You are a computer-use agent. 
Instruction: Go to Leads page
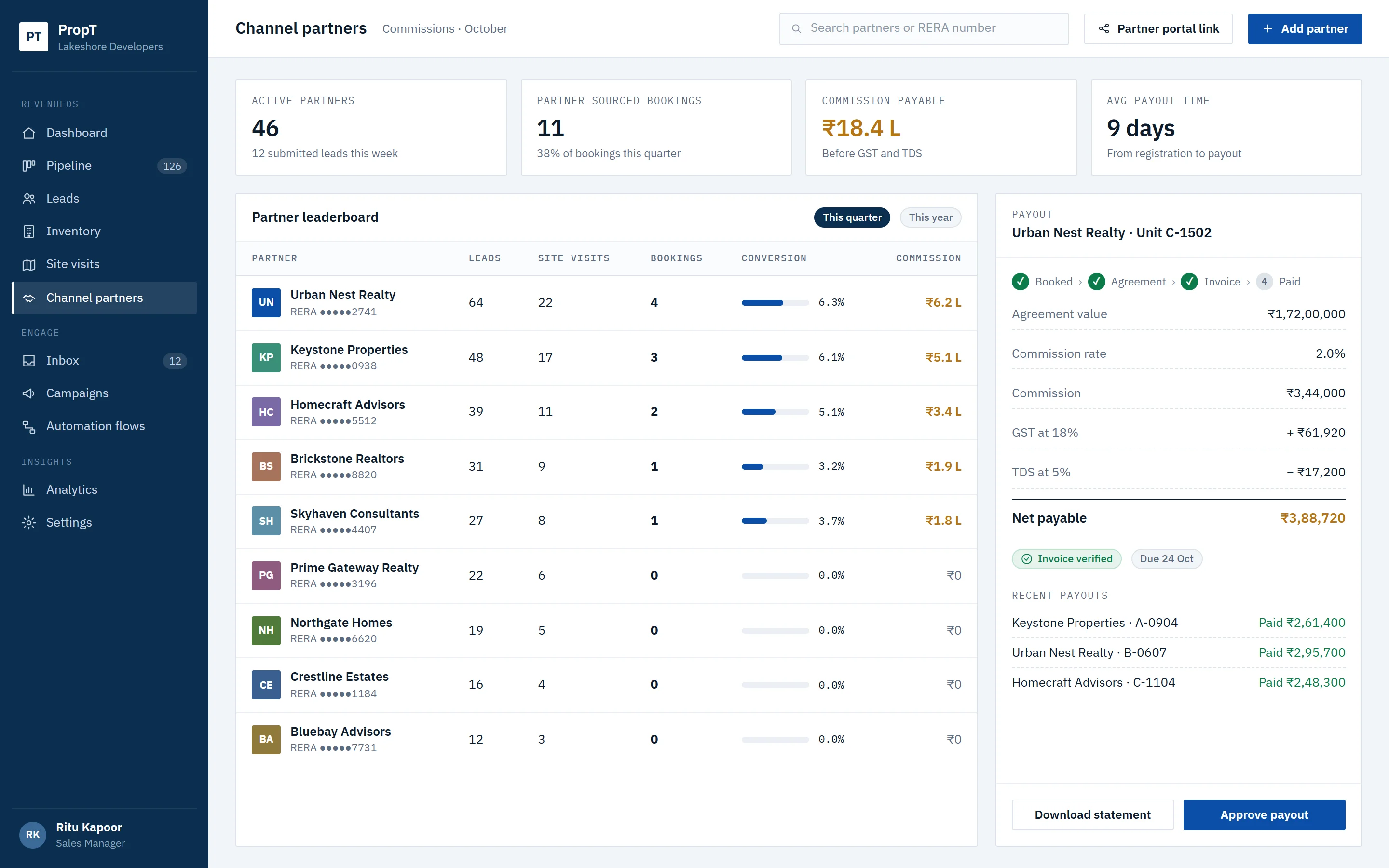click(104, 198)
